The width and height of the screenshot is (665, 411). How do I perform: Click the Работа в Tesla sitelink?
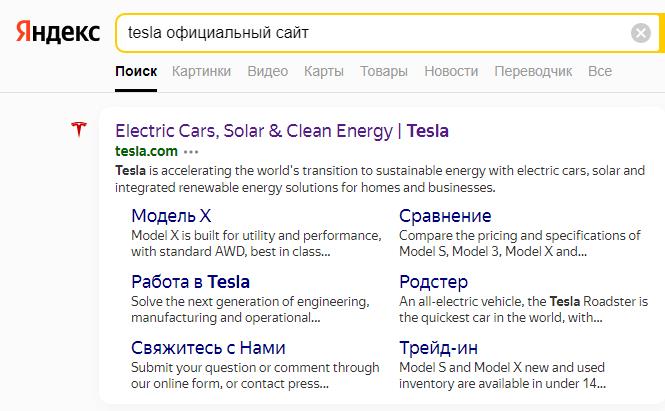pos(190,281)
